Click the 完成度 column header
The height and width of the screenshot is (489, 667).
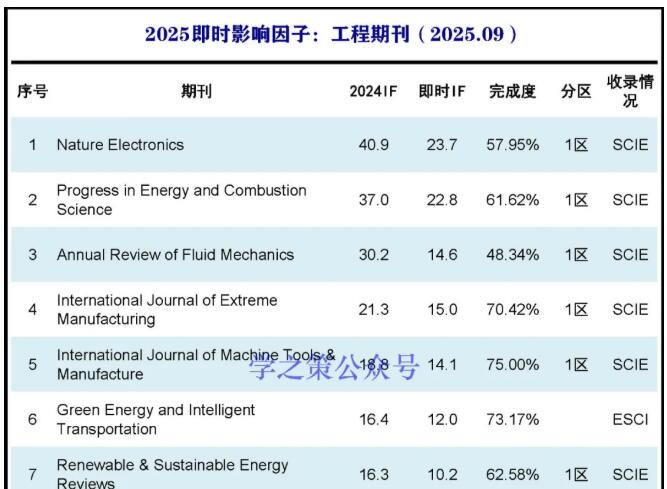tap(512, 92)
